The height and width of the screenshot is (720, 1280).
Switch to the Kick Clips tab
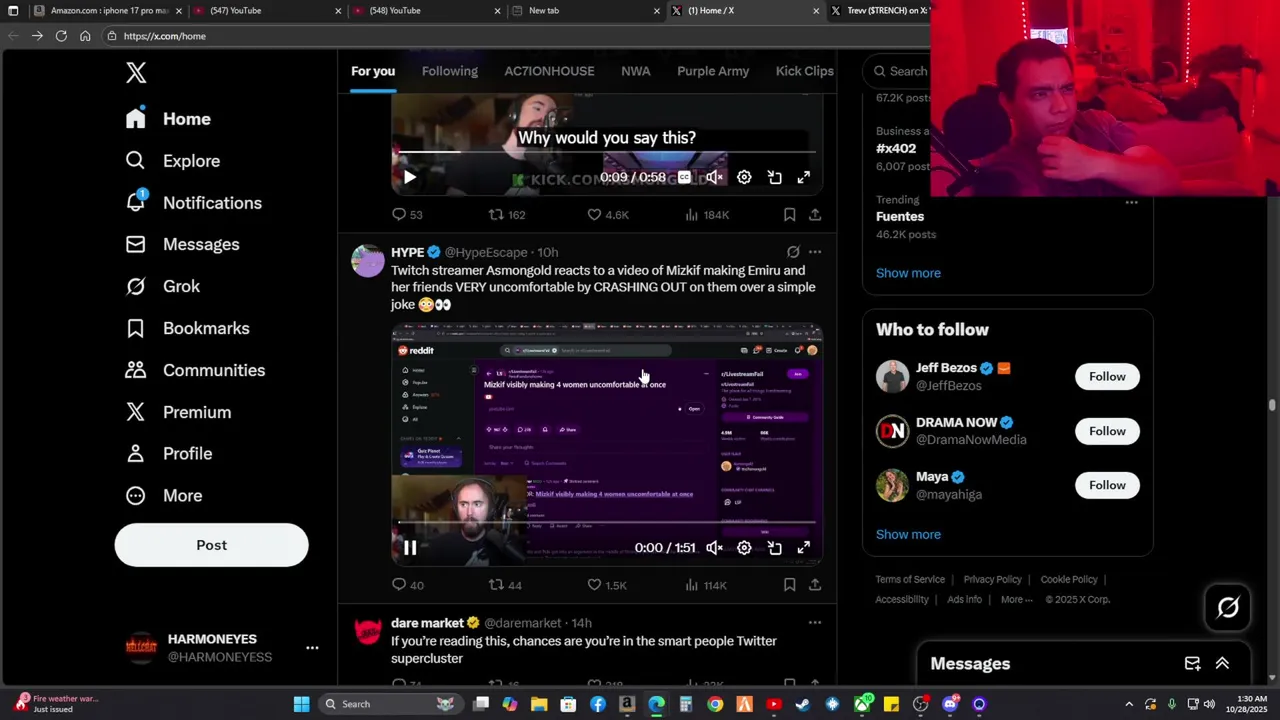click(804, 71)
